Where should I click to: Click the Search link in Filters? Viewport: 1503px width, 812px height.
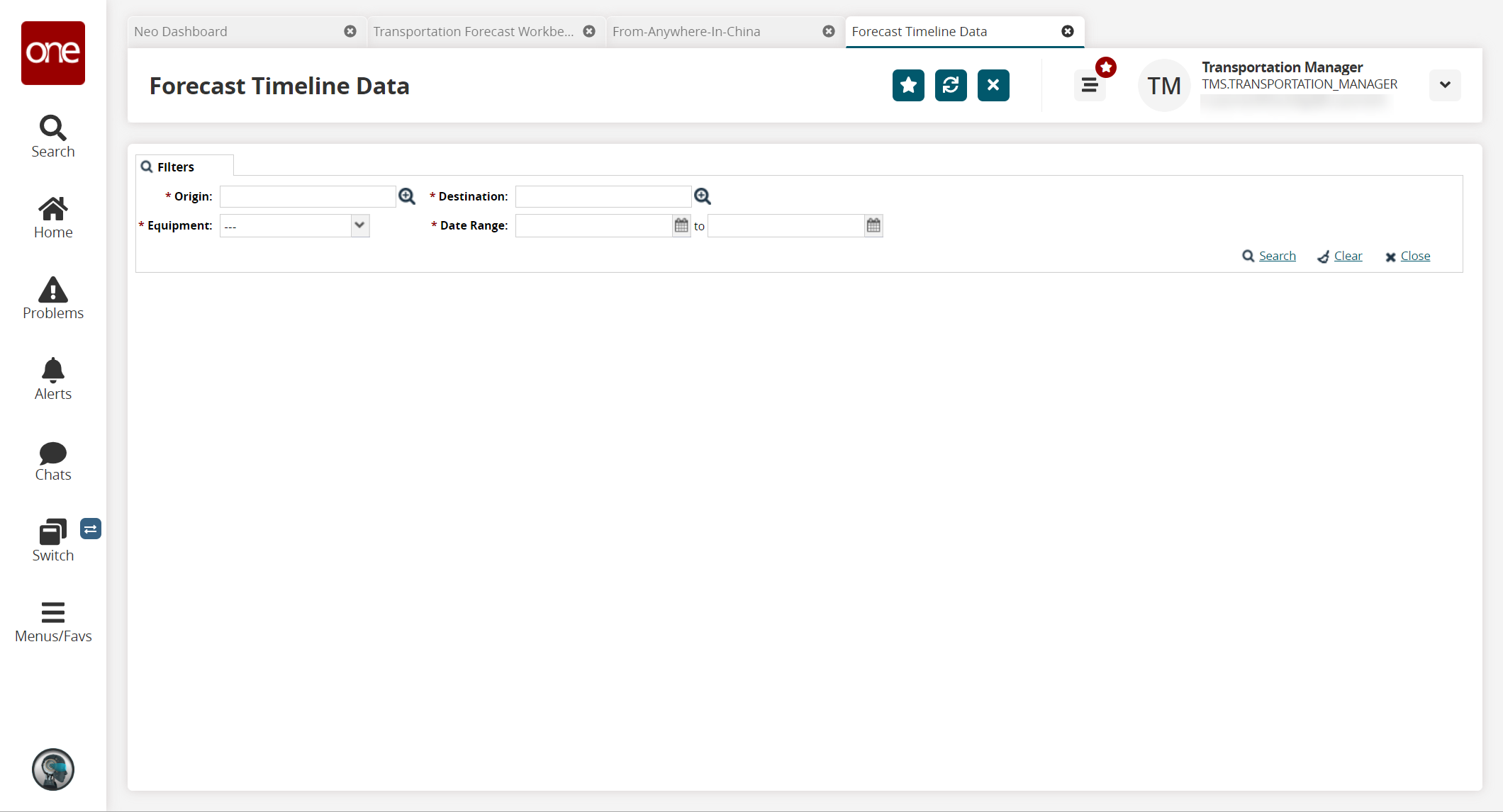coord(1277,256)
